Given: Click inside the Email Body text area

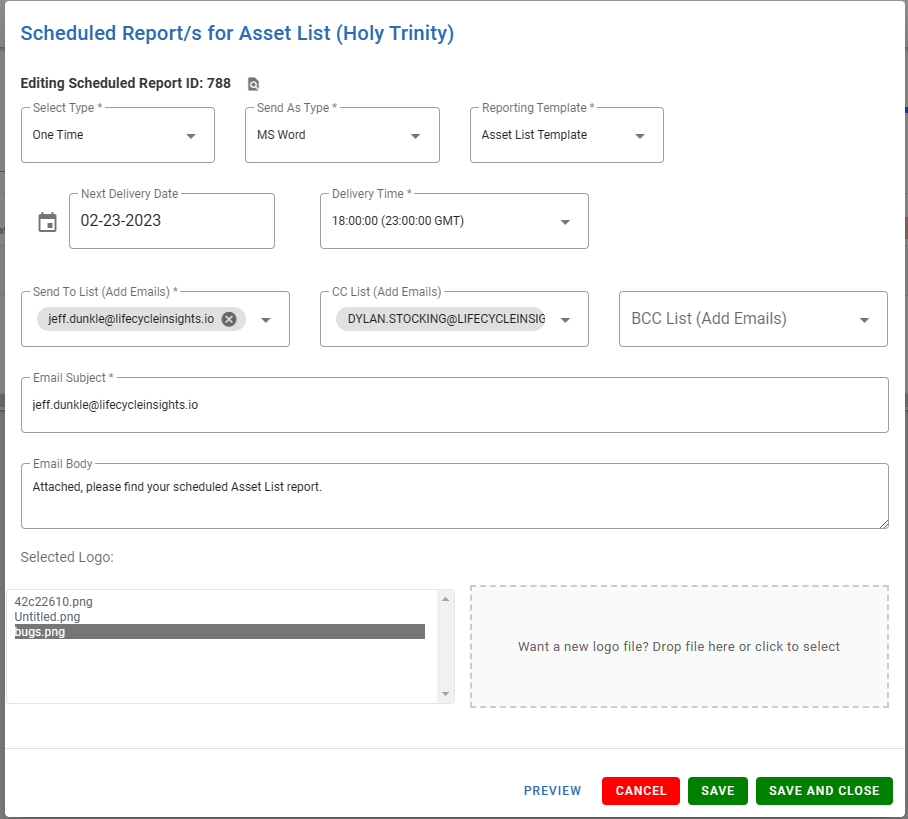Looking at the screenshot, I should [x=455, y=496].
